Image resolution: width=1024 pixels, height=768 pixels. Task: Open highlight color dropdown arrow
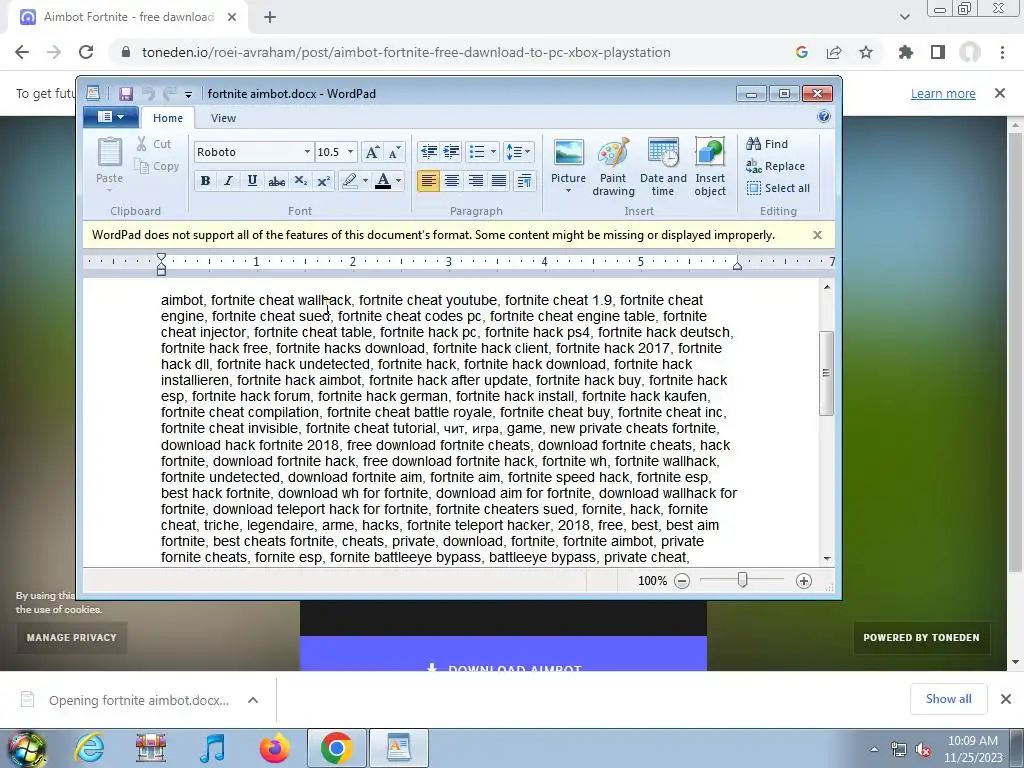click(365, 181)
